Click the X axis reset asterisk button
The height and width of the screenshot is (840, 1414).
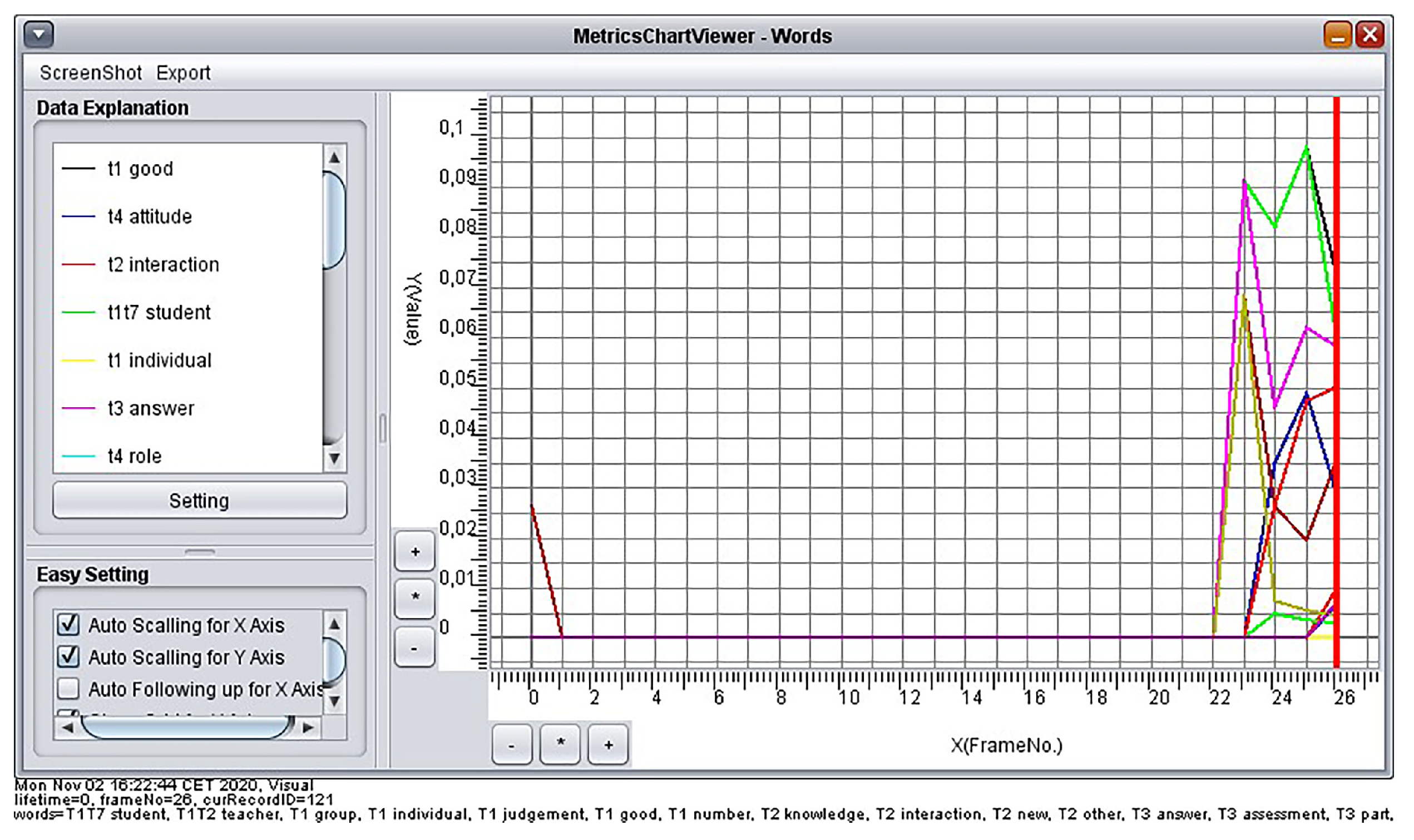[x=560, y=743]
